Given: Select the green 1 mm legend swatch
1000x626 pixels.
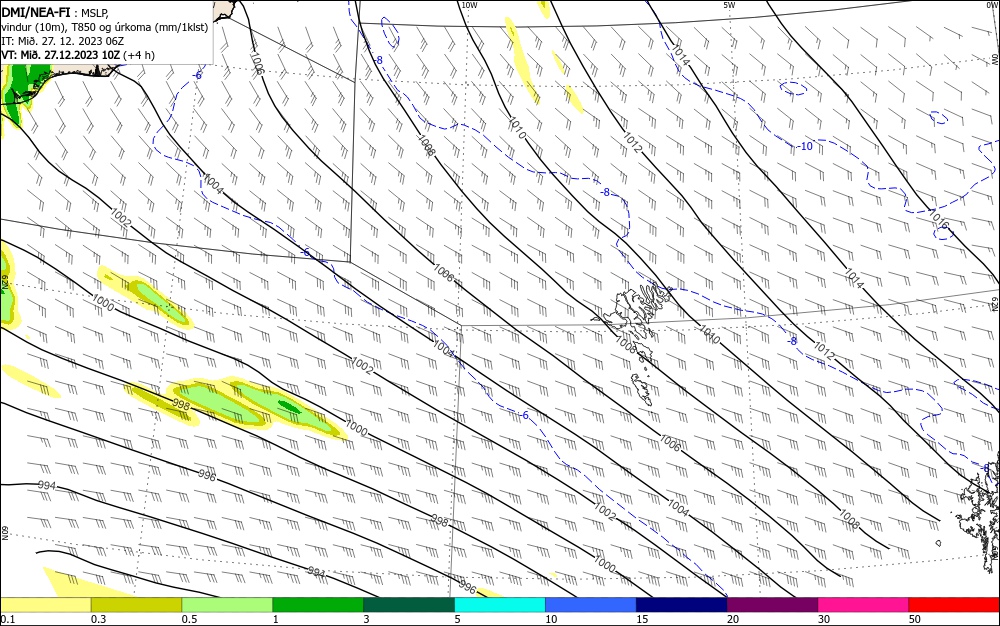Looking at the screenshot, I should (x=318, y=605).
